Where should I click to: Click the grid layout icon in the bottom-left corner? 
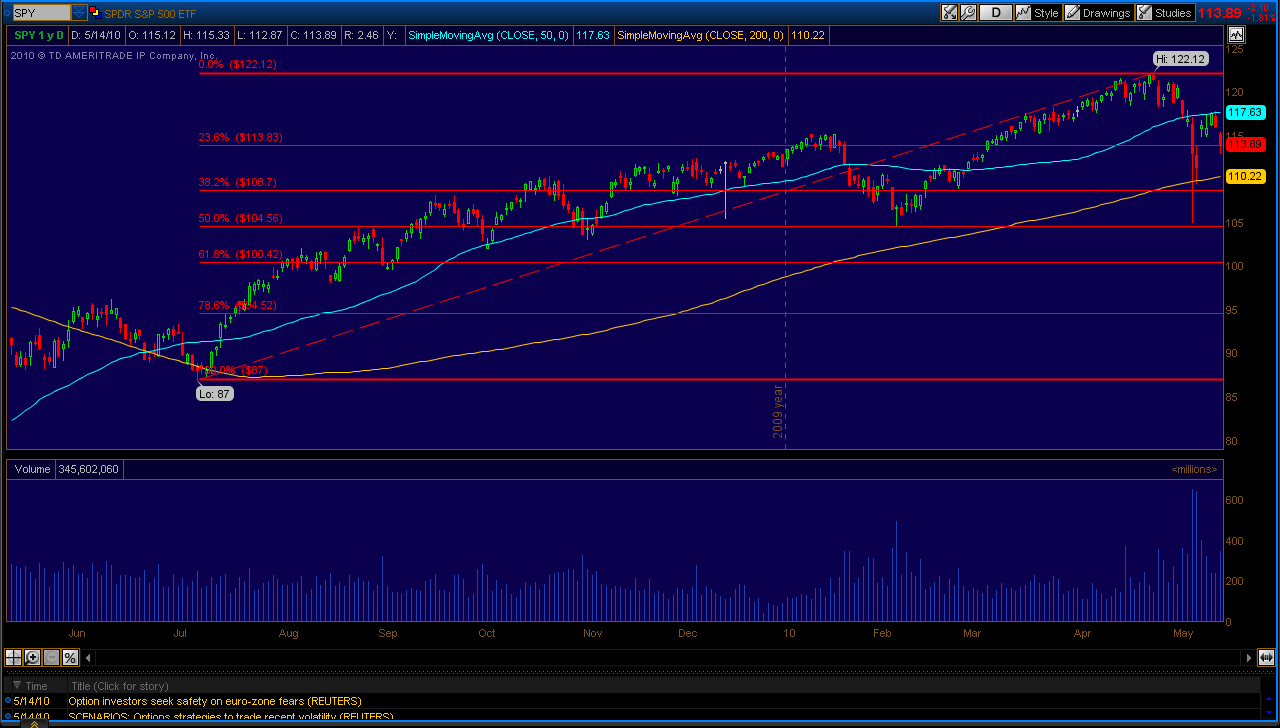coord(13,657)
